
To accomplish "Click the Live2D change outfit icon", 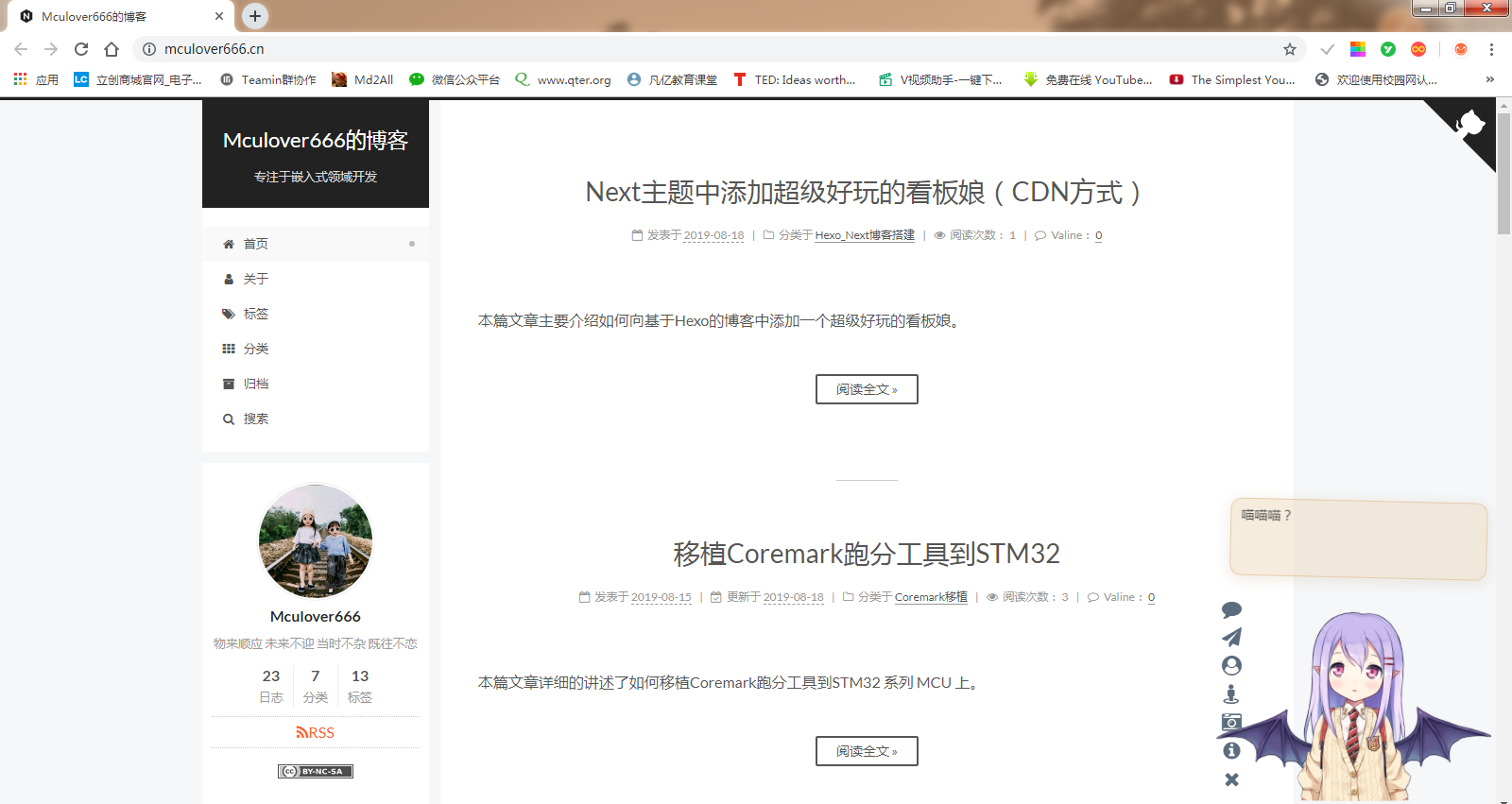I will coord(1231,693).
